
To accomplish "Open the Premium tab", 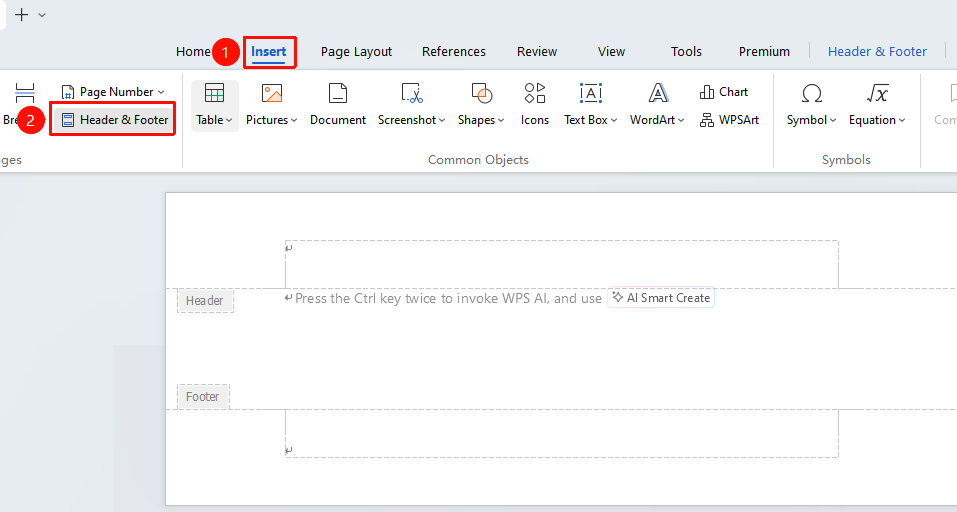I will 764,52.
